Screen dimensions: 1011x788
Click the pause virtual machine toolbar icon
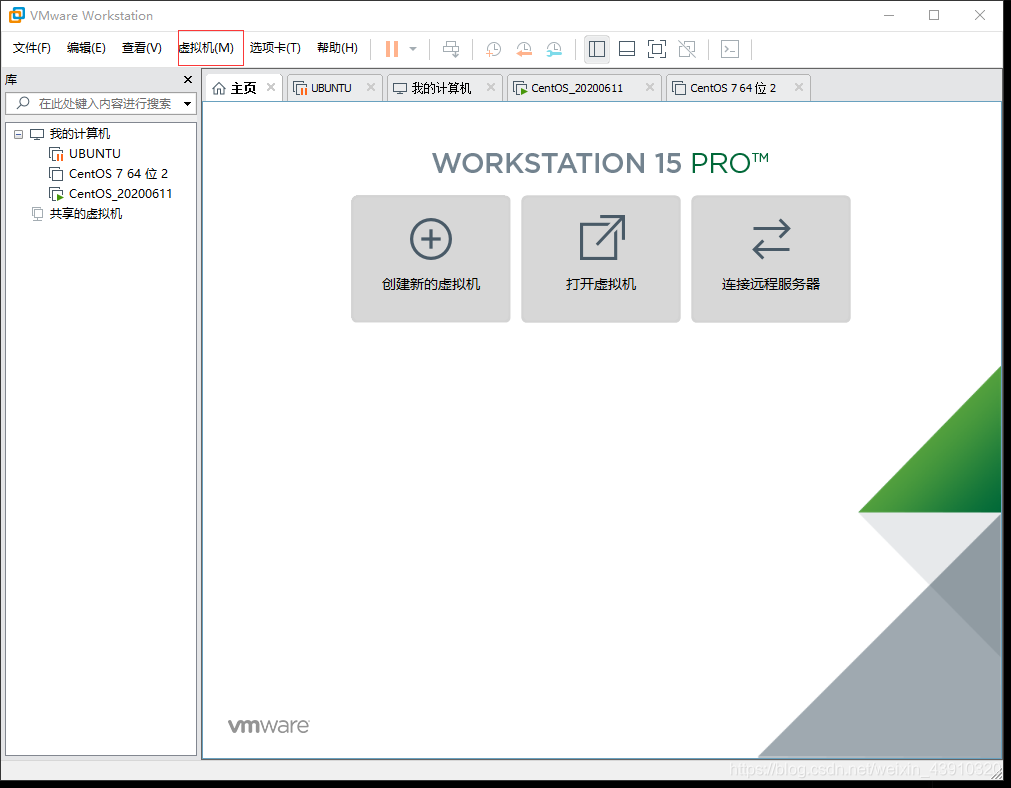click(x=392, y=49)
